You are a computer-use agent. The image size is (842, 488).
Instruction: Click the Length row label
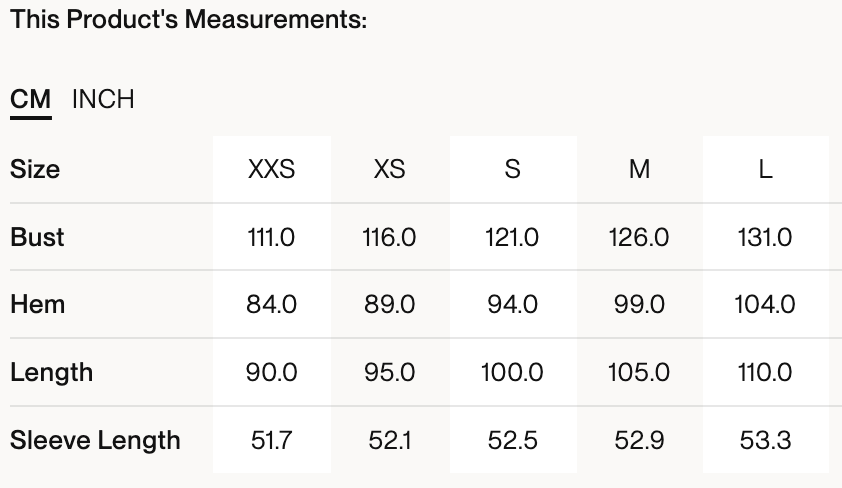pos(51,372)
